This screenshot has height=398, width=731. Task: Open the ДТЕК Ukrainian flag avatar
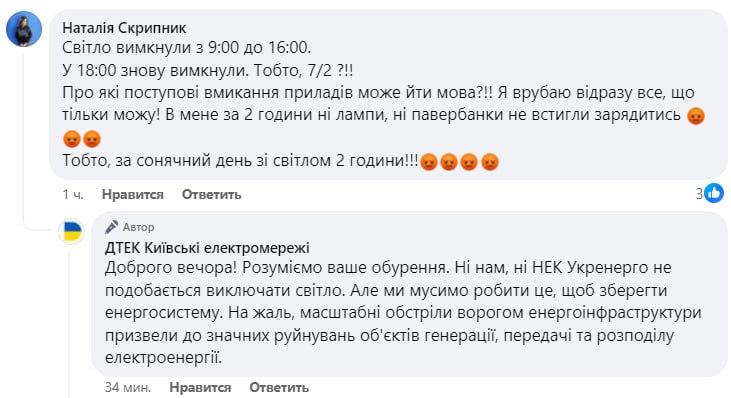(72, 231)
